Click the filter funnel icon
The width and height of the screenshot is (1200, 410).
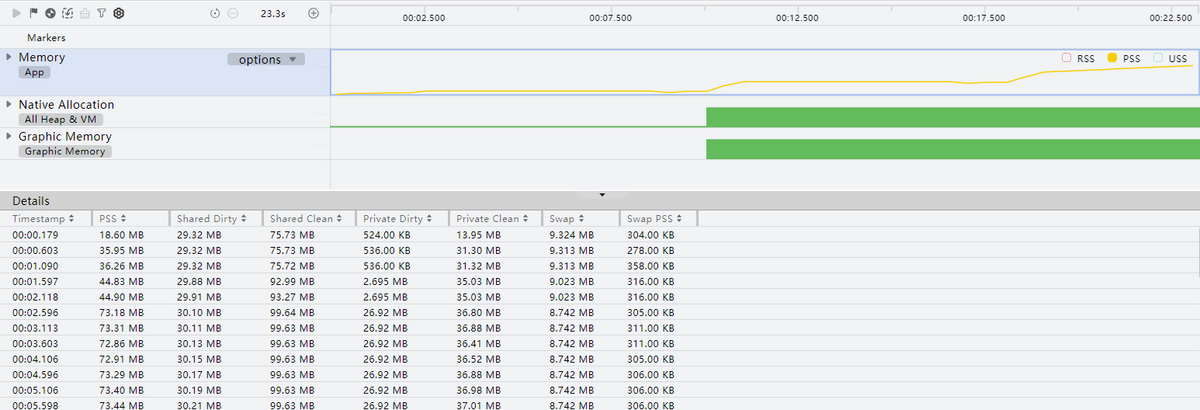[x=101, y=13]
